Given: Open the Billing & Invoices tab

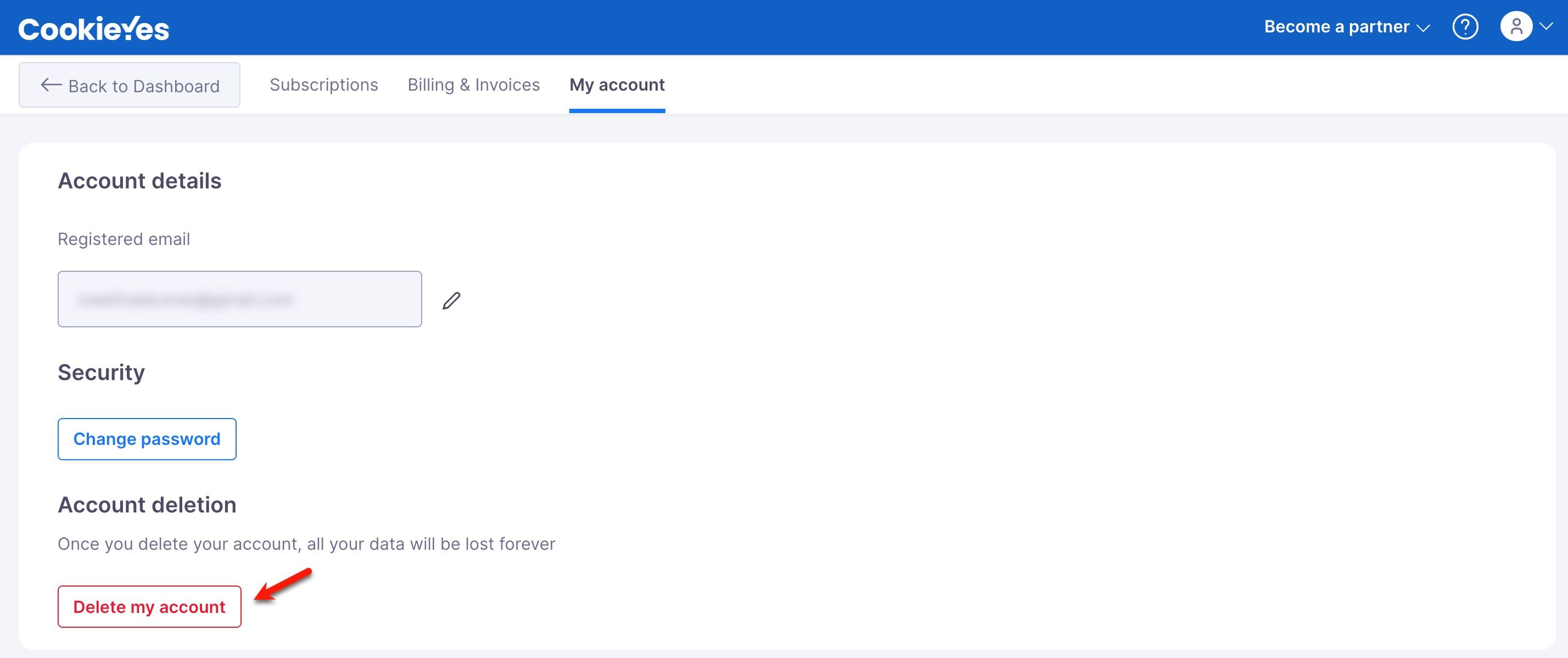Looking at the screenshot, I should click(x=474, y=85).
